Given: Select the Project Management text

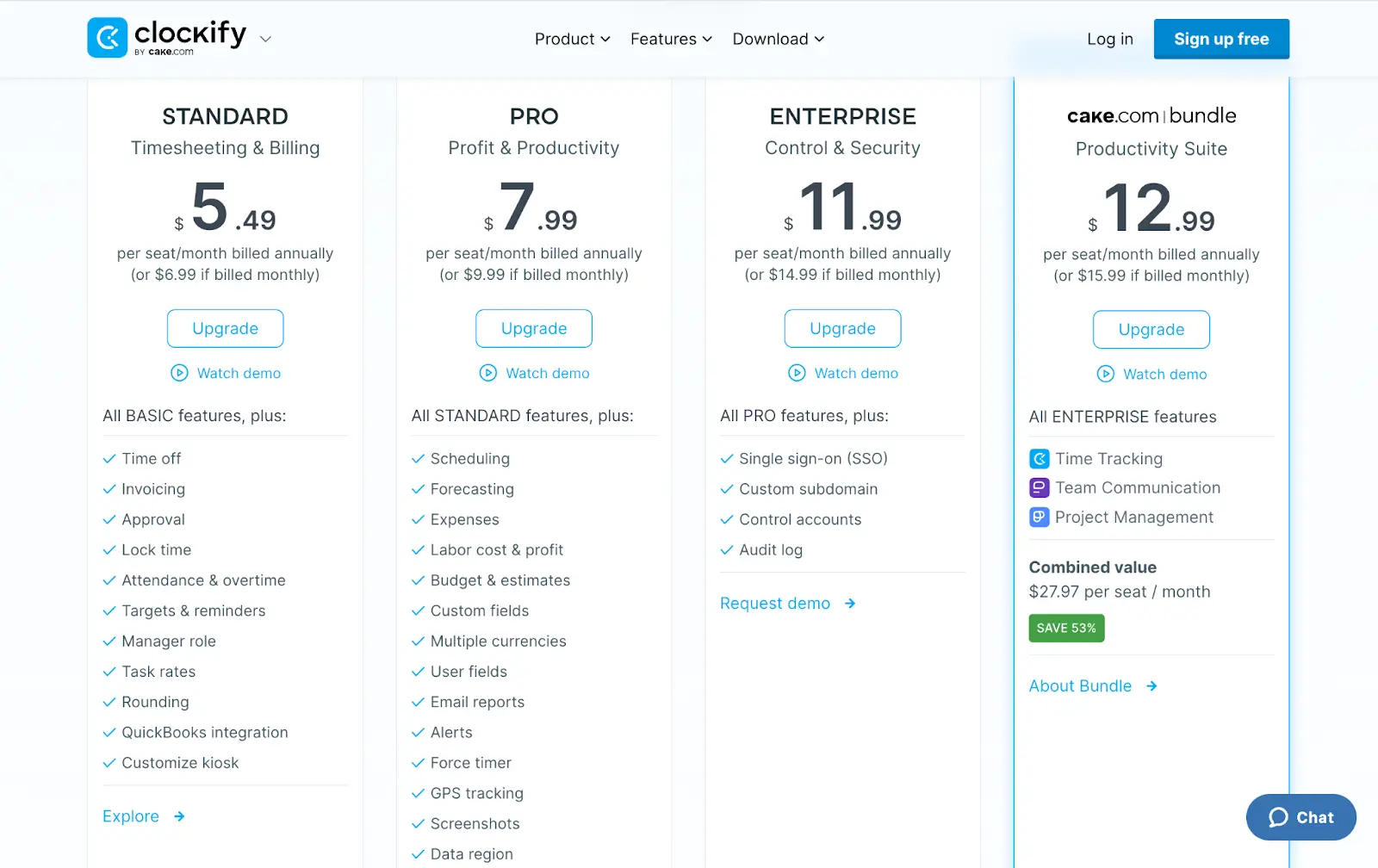Looking at the screenshot, I should (x=1134, y=518).
